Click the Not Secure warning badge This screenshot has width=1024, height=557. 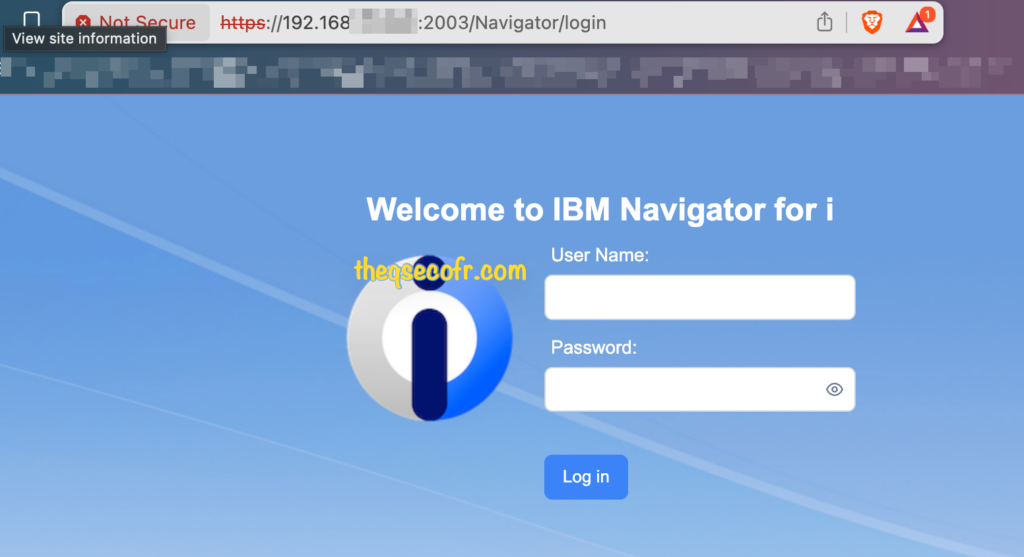pos(136,23)
